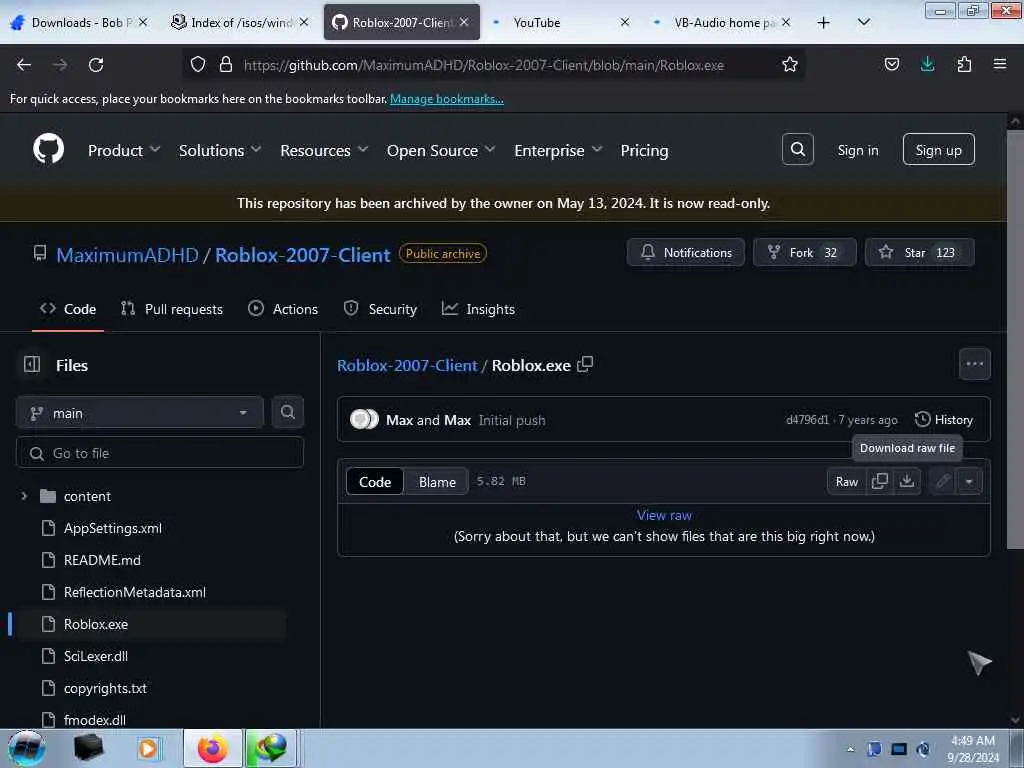1024x768 pixels.
Task: List all tabs with the chevron button
Action: [x=863, y=22]
